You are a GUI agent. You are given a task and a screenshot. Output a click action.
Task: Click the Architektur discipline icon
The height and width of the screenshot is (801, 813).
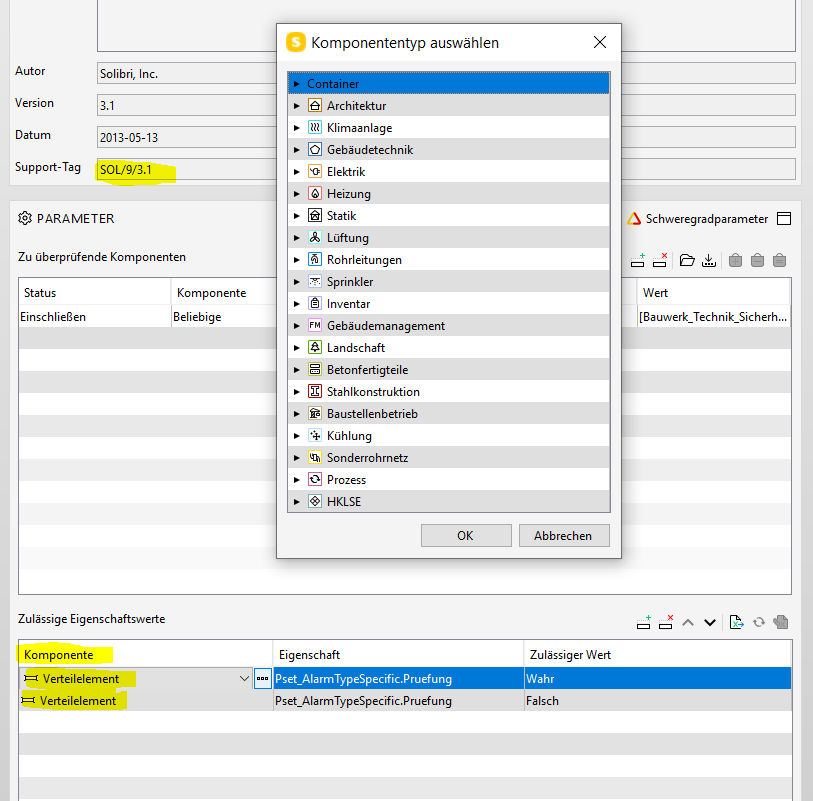click(x=315, y=106)
